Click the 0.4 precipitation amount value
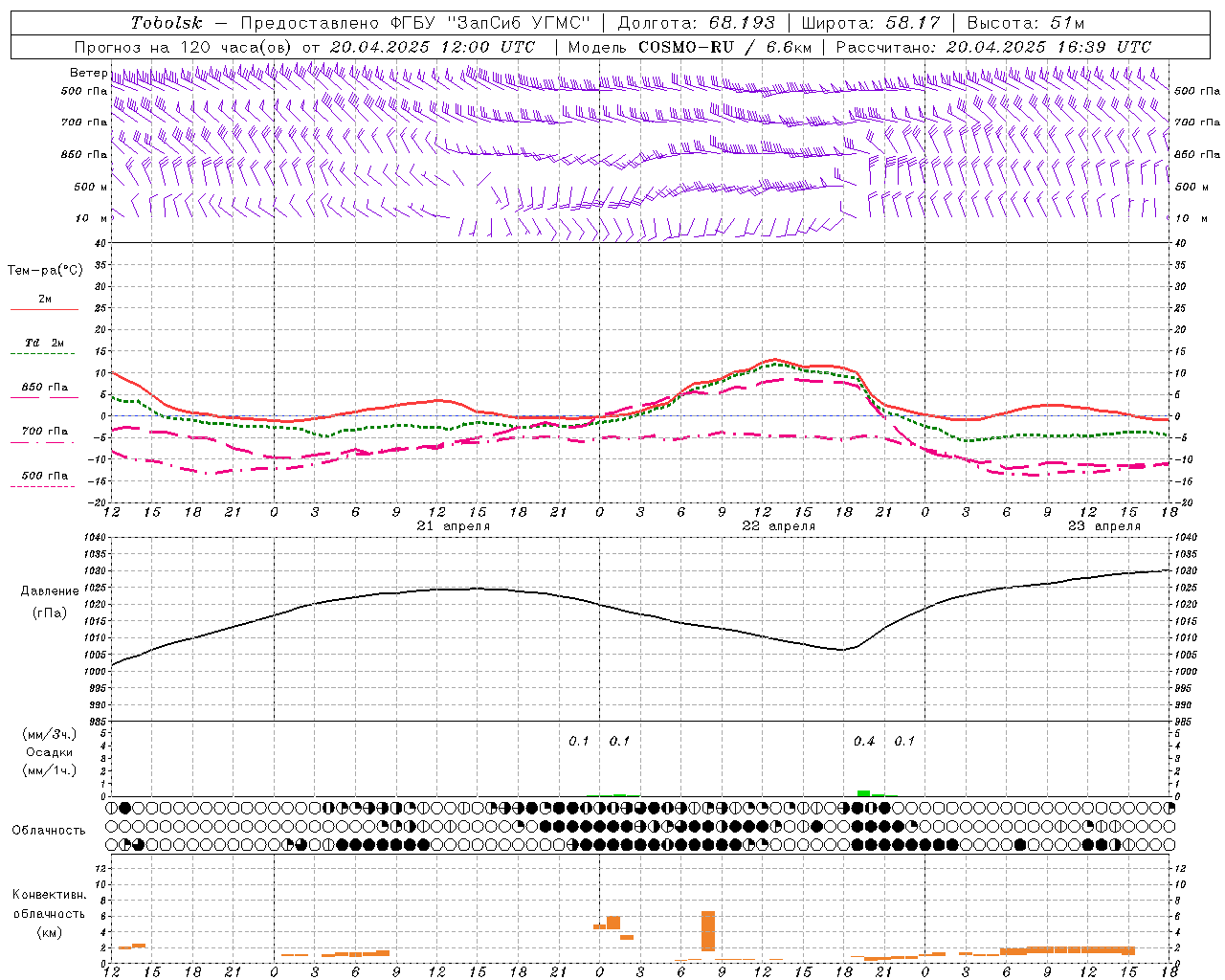The width and height of the screenshot is (1225, 980). click(x=864, y=741)
